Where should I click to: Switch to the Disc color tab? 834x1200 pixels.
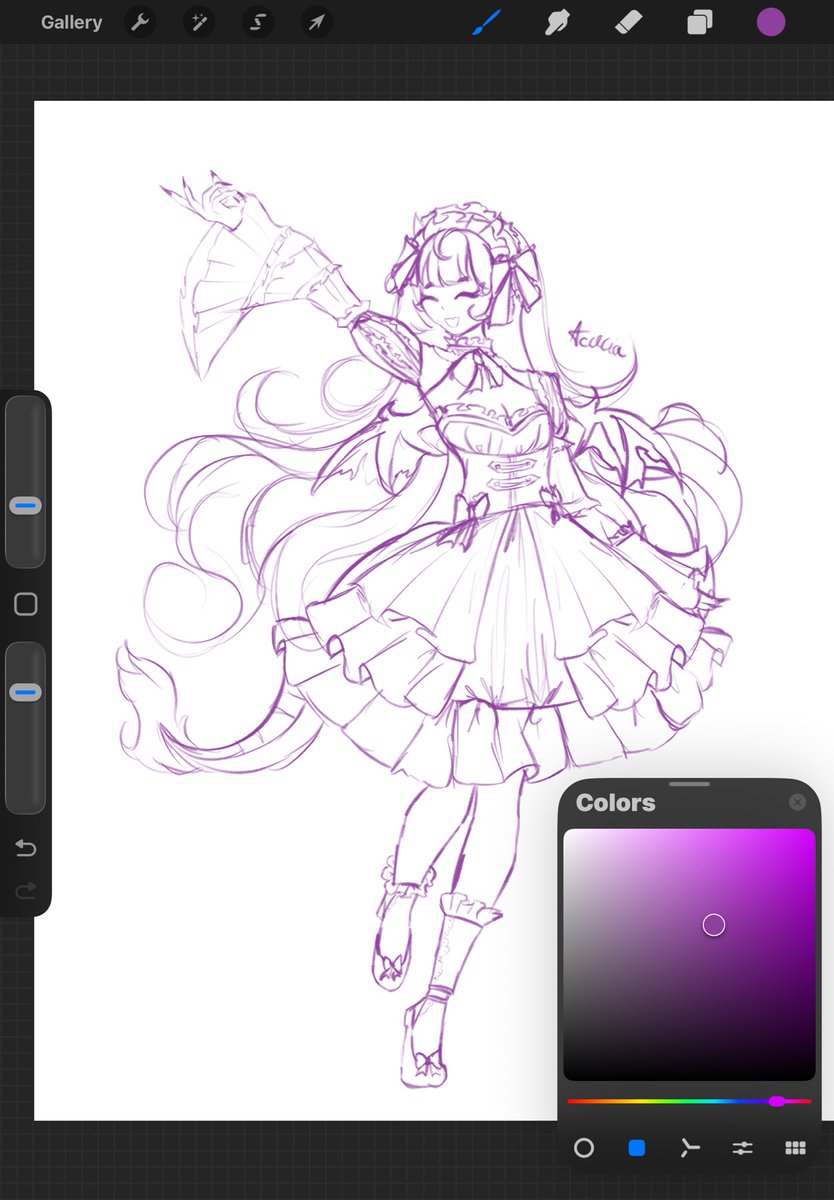[584, 1148]
